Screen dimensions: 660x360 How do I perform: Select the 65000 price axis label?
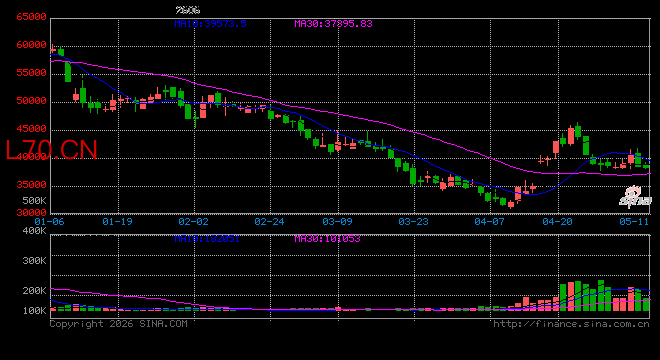click(31, 17)
